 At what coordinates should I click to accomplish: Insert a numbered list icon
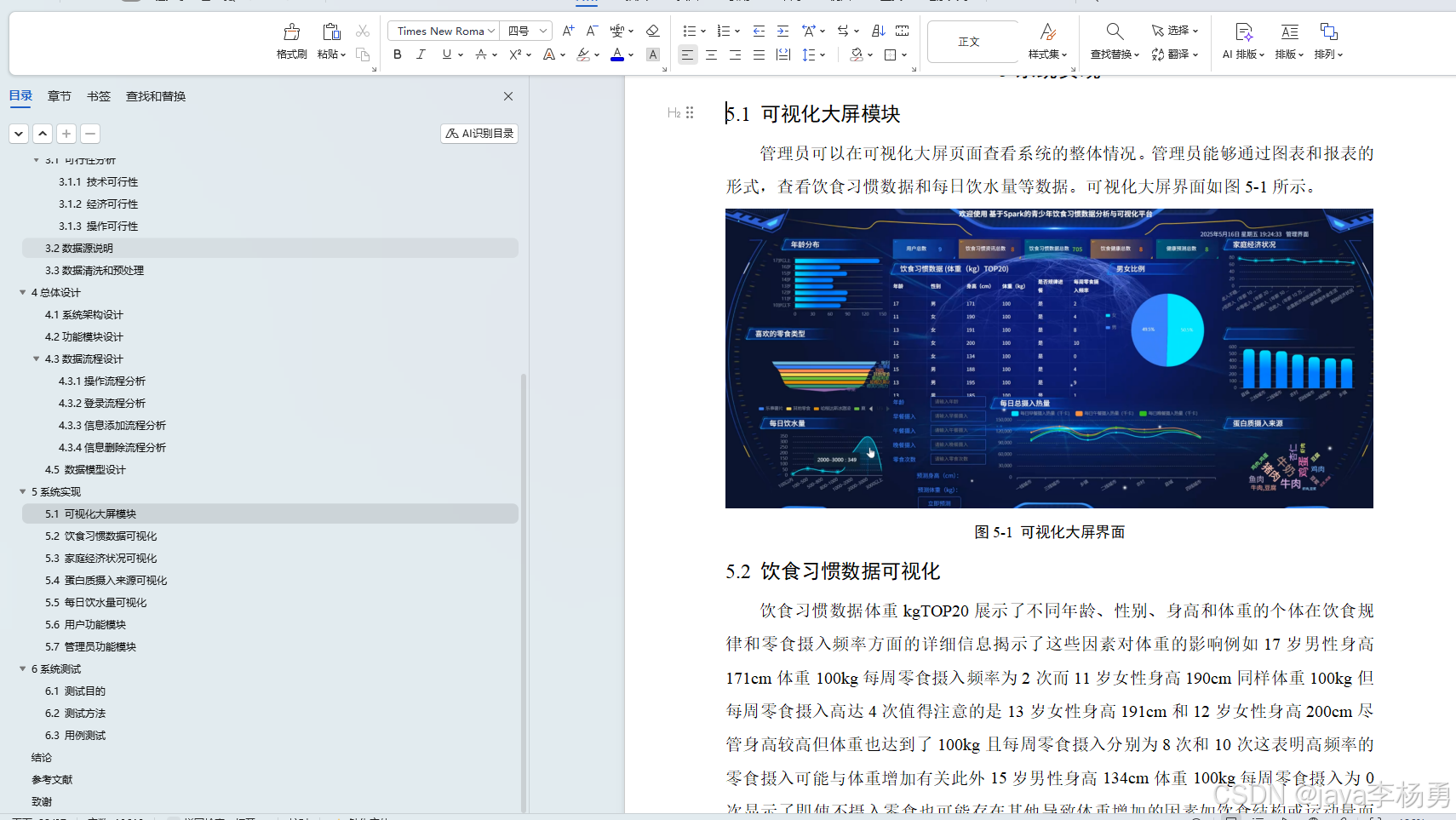(x=724, y=31)
